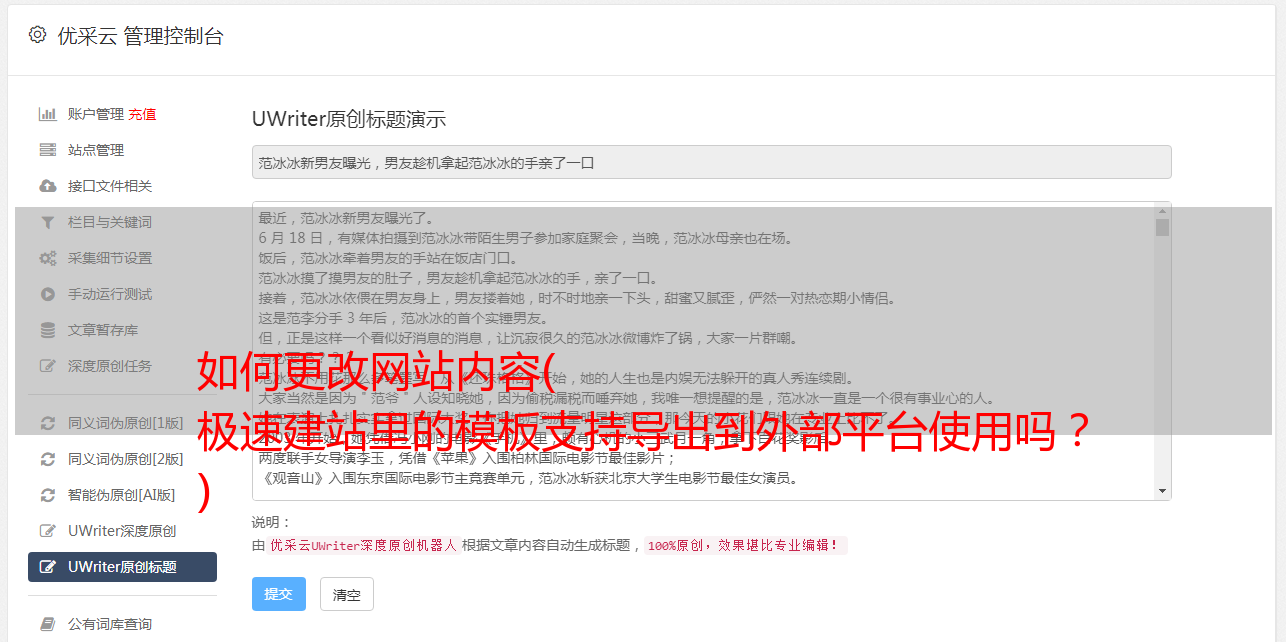Click the 清空 clear button

pos(347,594)
